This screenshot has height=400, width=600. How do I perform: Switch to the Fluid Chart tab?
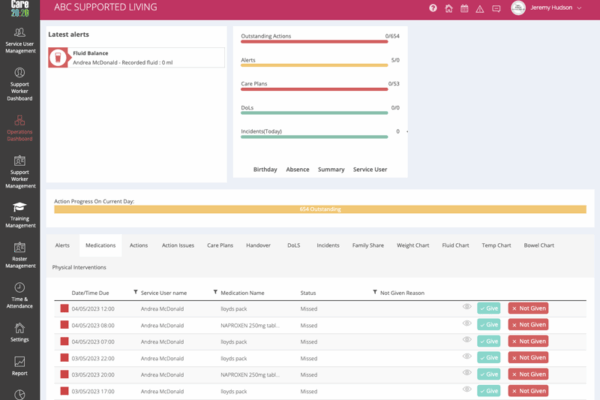click(x=455, y=244)
